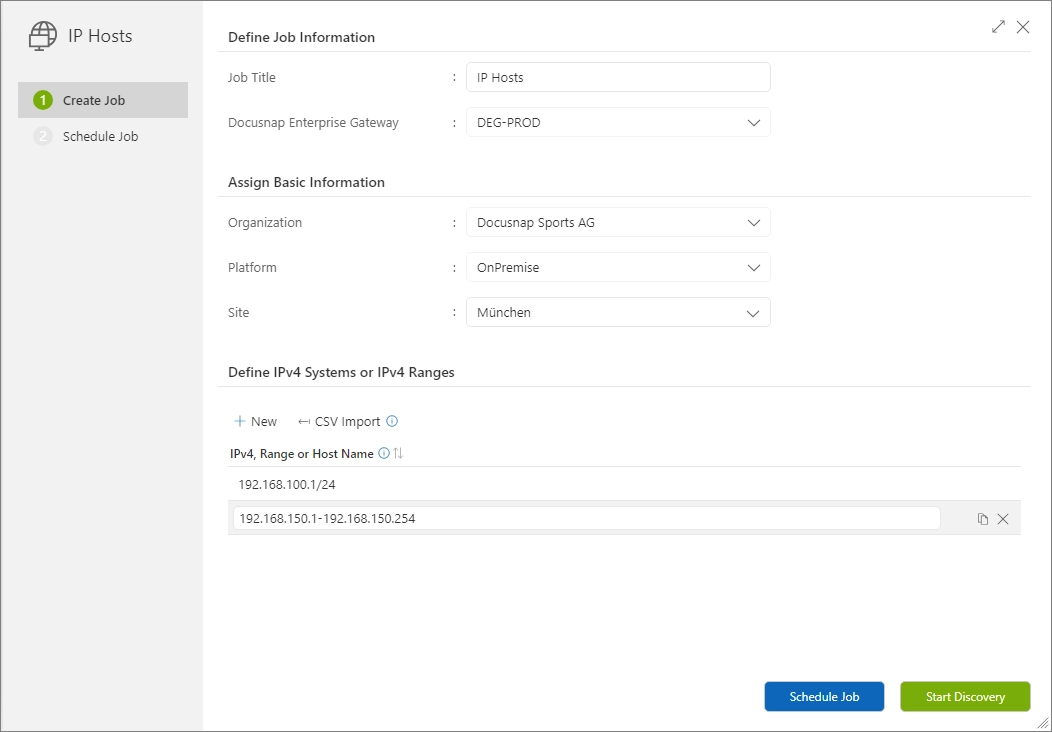Copy the 192.168.150.1 range row
Screen dimensions: 1052x732
pyautogui.click(x=983, y=519)
